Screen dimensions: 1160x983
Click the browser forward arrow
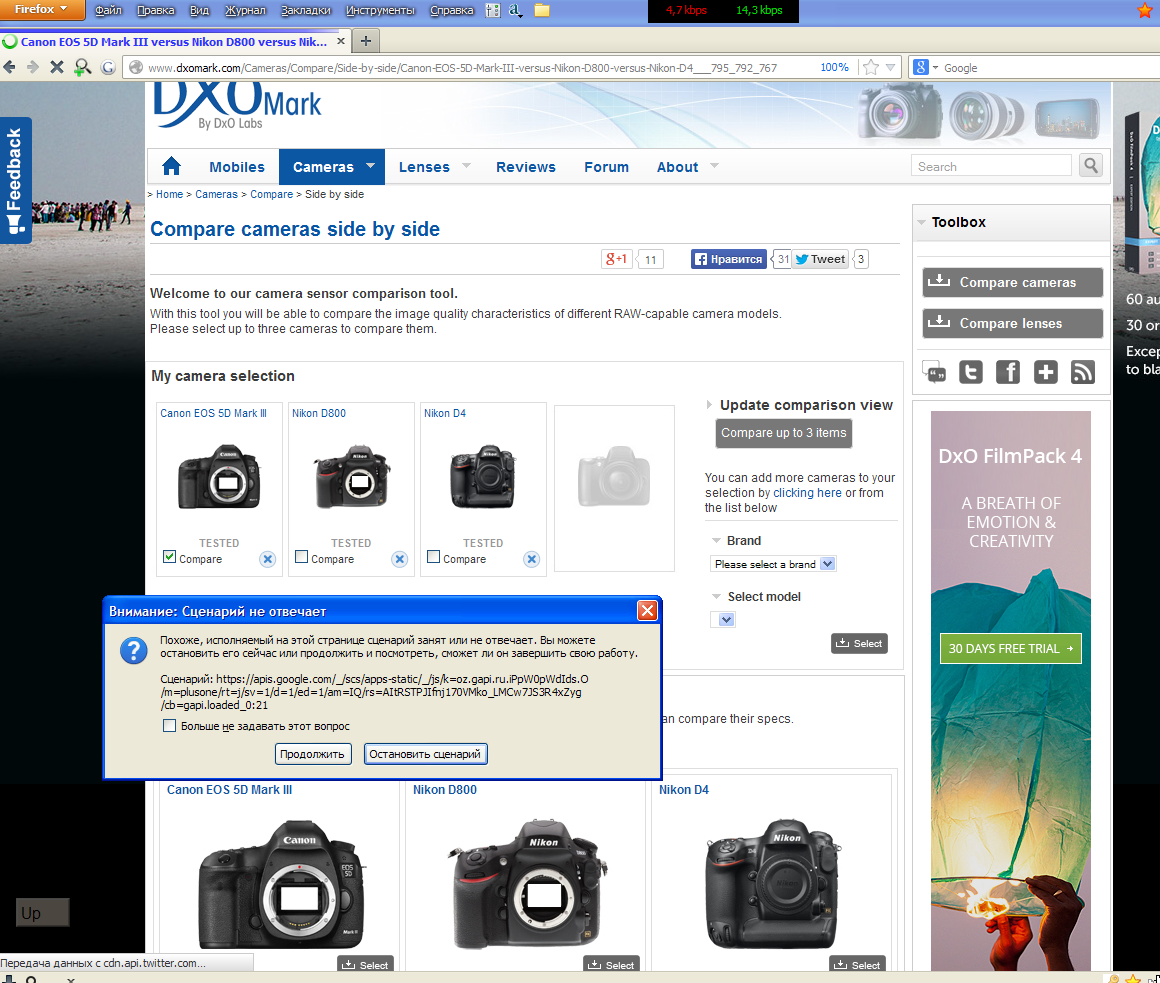click(x=33, y=67)
